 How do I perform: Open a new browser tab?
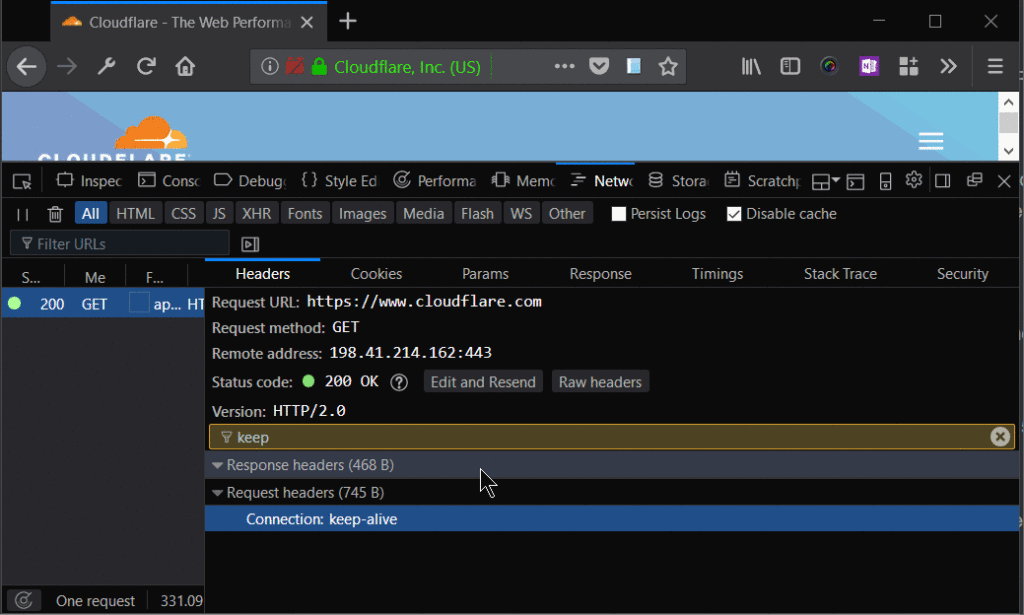tap(347, 22)
